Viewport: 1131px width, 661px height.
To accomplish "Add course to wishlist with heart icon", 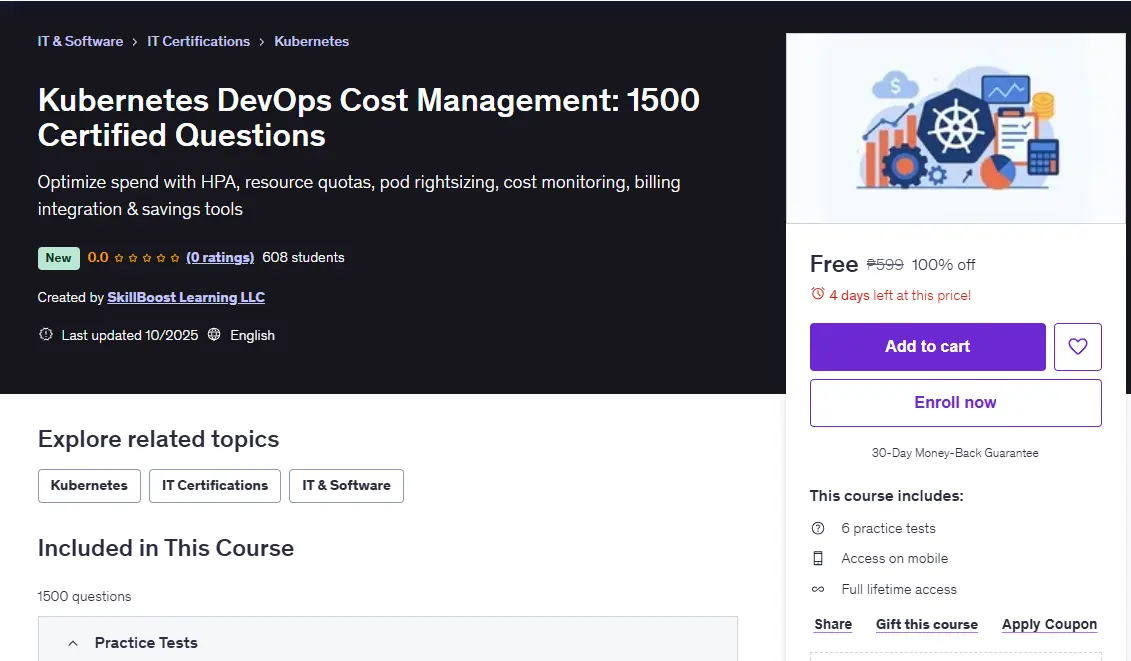I will tap(1078, 346).
